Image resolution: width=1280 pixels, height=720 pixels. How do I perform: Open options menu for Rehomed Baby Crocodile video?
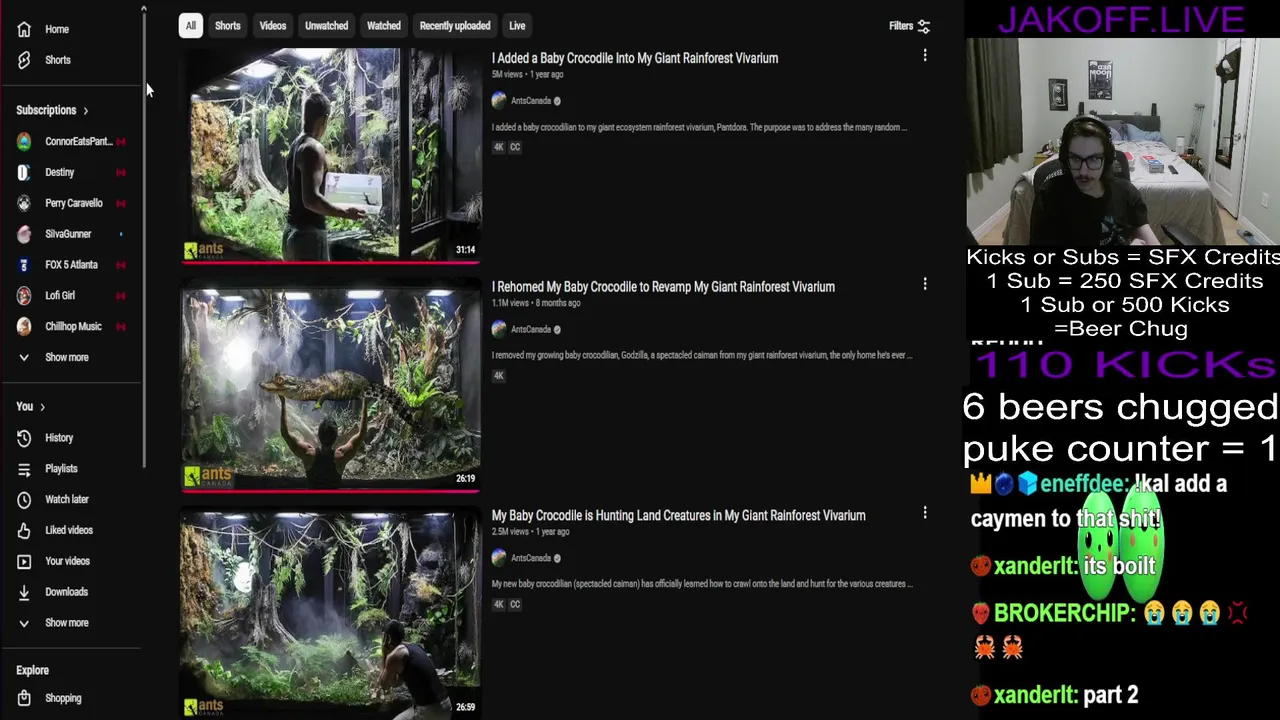[925, 284]
